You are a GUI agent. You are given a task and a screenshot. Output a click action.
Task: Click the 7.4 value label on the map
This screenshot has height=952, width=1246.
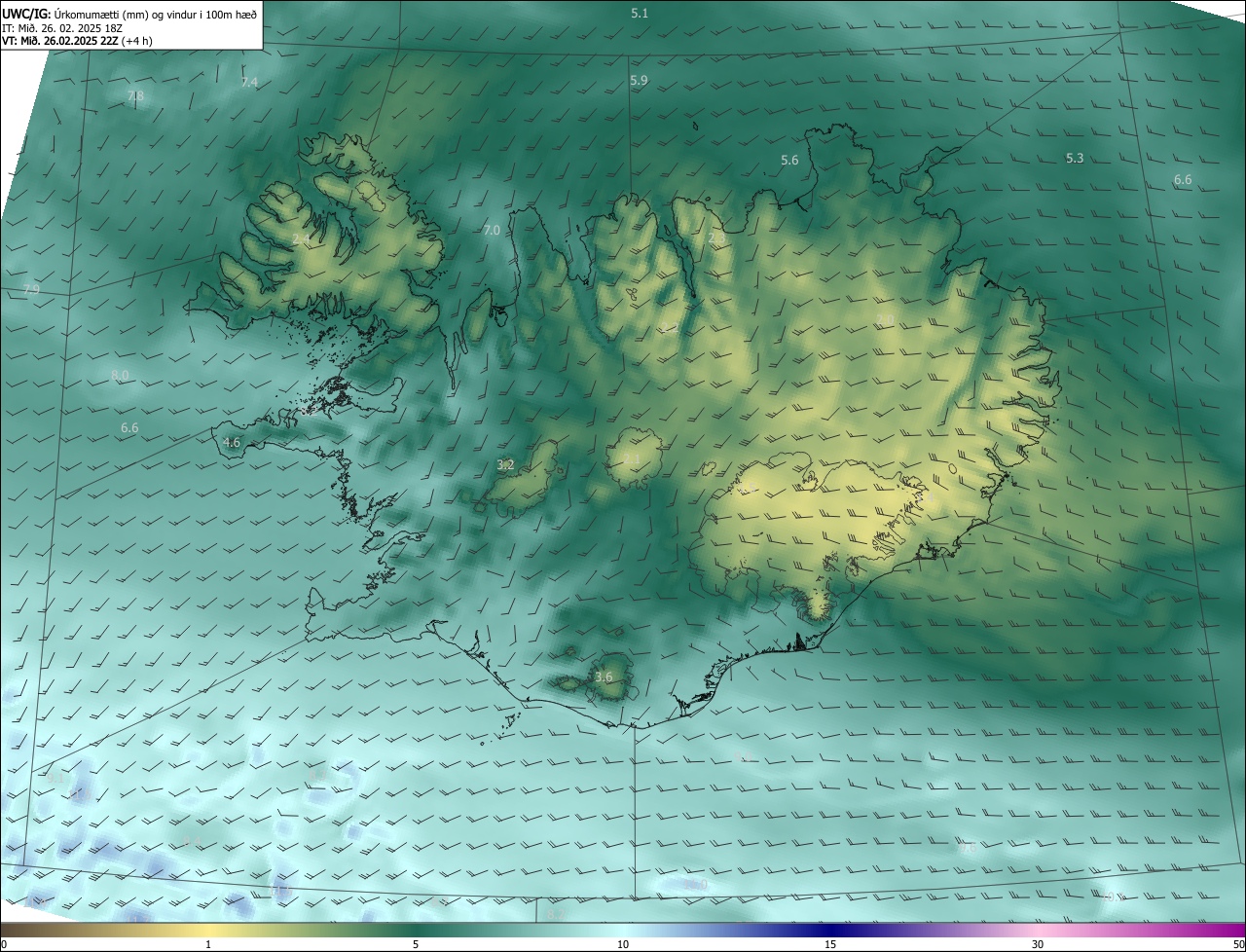click(x=249, y=83)
